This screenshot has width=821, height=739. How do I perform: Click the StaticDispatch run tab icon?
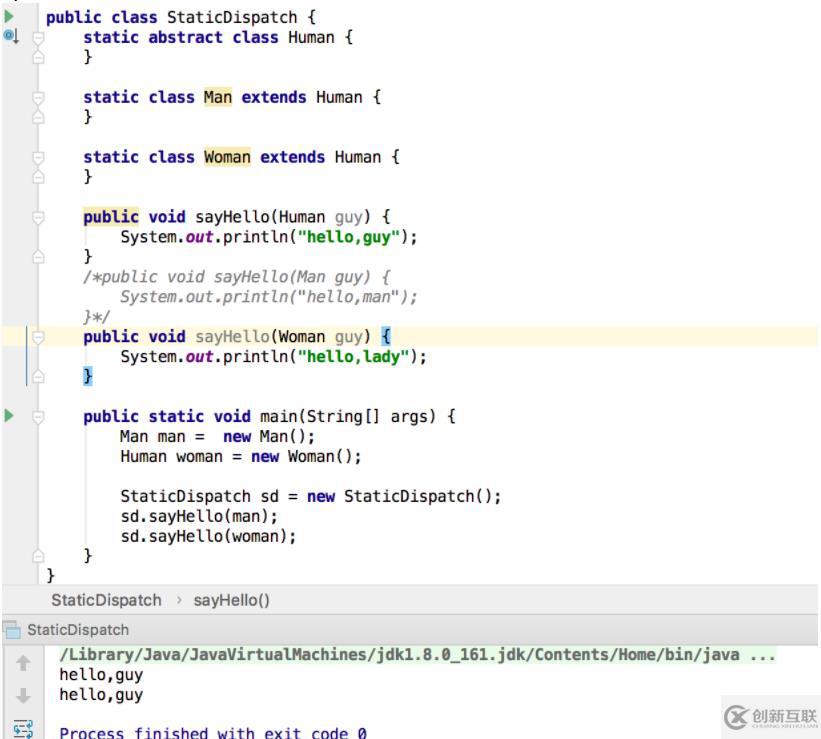point(12,630)
